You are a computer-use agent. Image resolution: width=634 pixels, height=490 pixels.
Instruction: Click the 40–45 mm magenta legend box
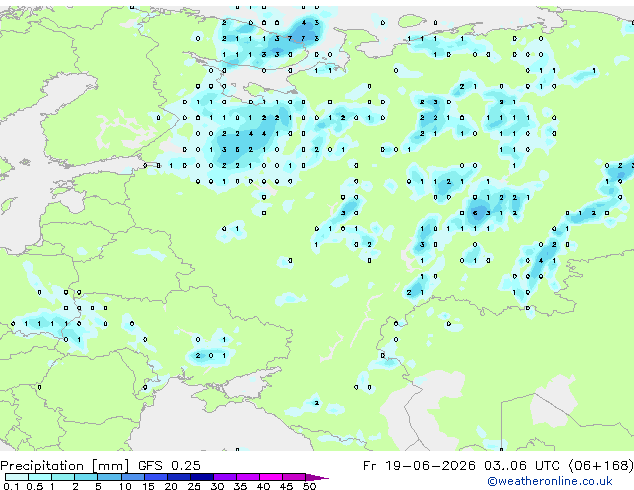click(271, 477)
